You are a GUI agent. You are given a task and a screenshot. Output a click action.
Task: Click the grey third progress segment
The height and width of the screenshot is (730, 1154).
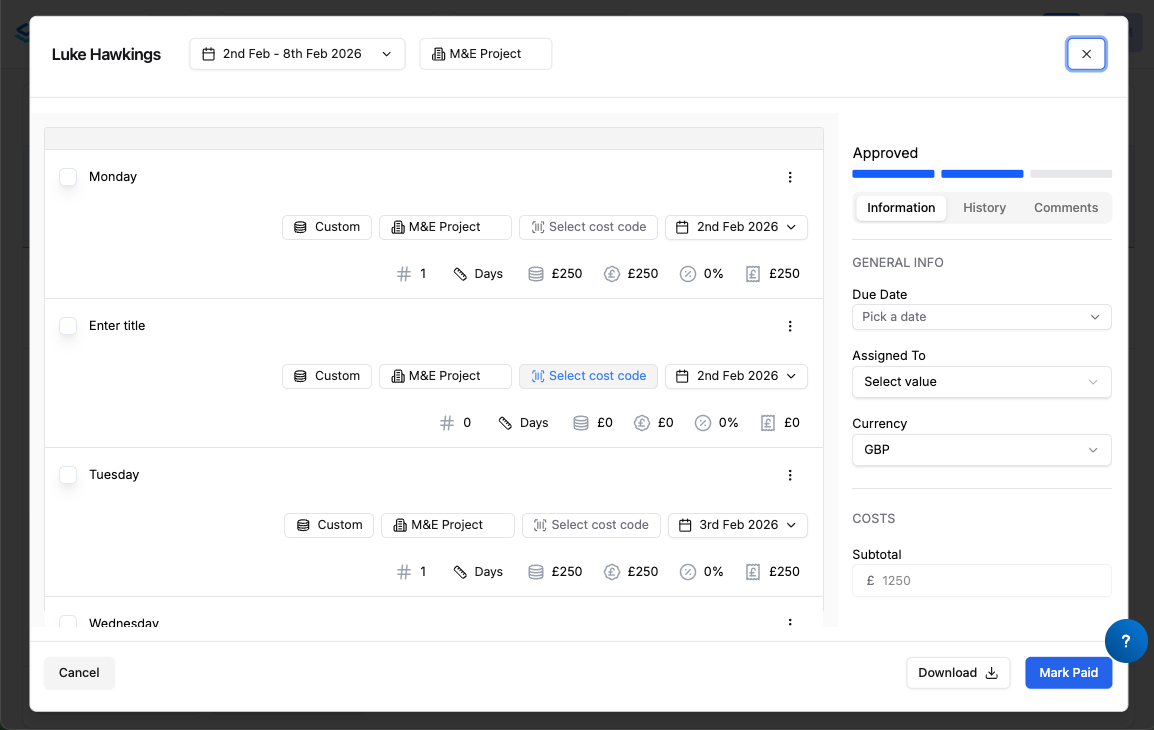pyautogui.click(x=1071, y=174)
